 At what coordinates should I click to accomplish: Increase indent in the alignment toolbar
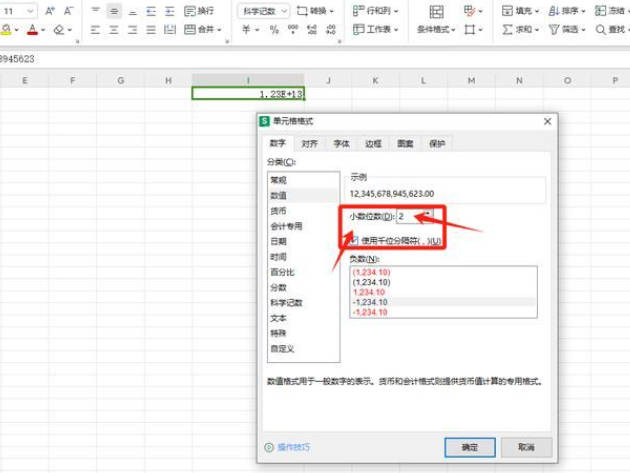click(170, 11)
